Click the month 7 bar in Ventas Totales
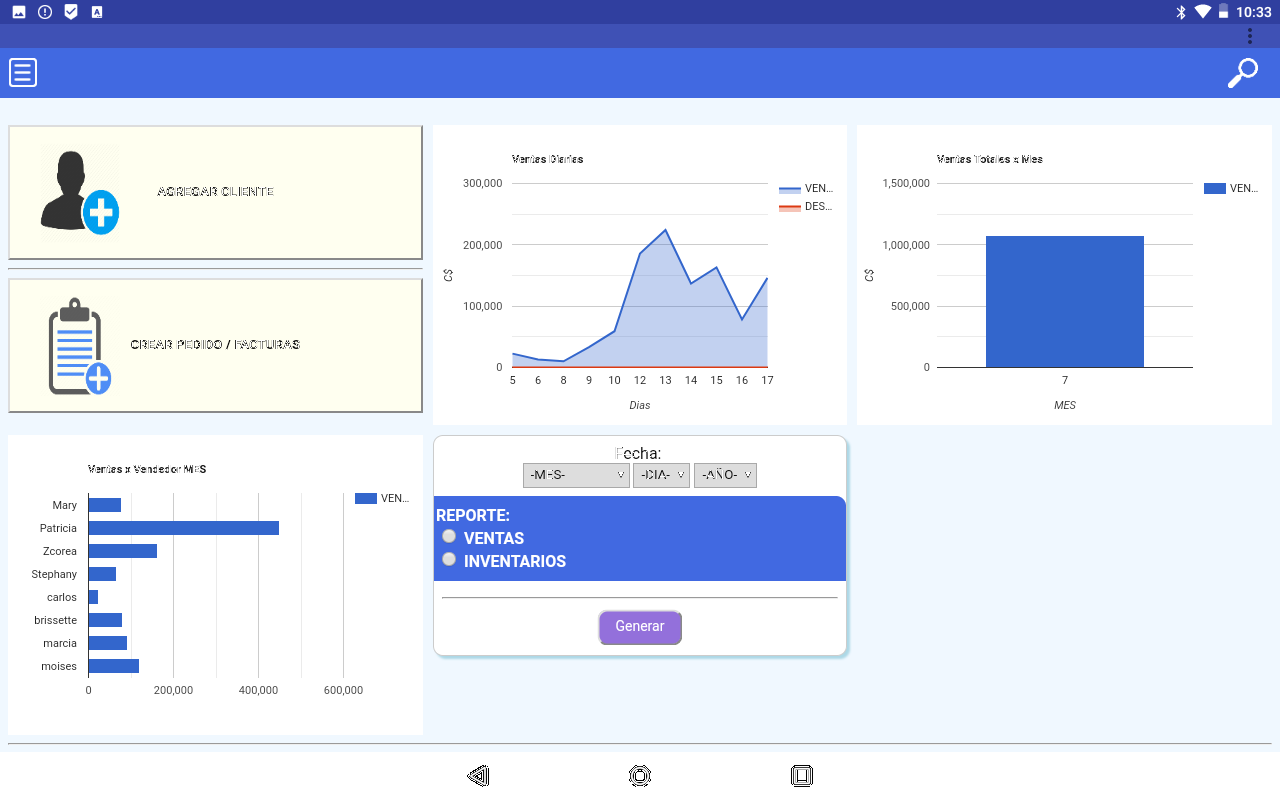This screenshot has height=800, width=1280. click(1064, 301)
